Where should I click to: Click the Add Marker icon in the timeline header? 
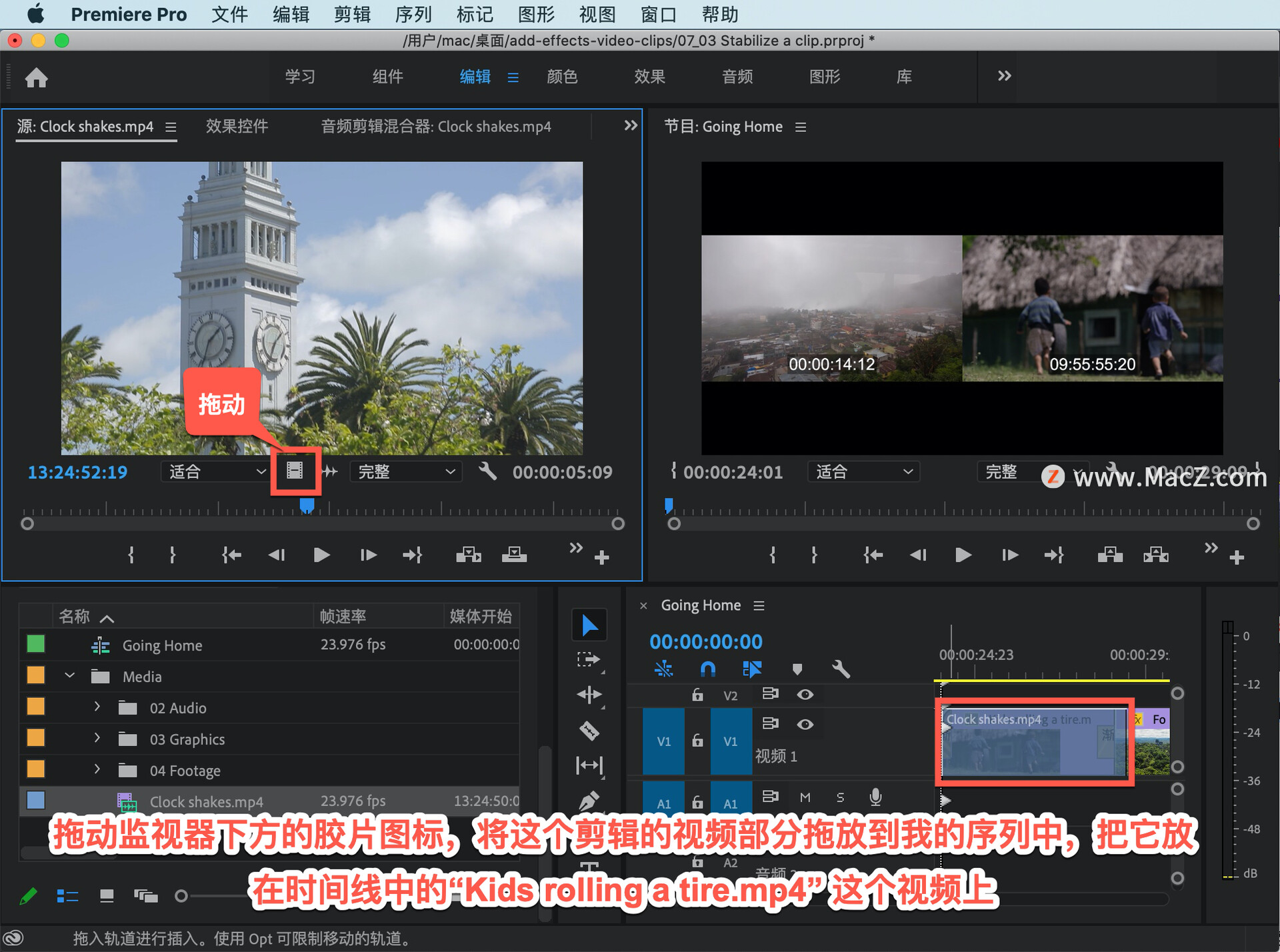click(x=797, y=669)
